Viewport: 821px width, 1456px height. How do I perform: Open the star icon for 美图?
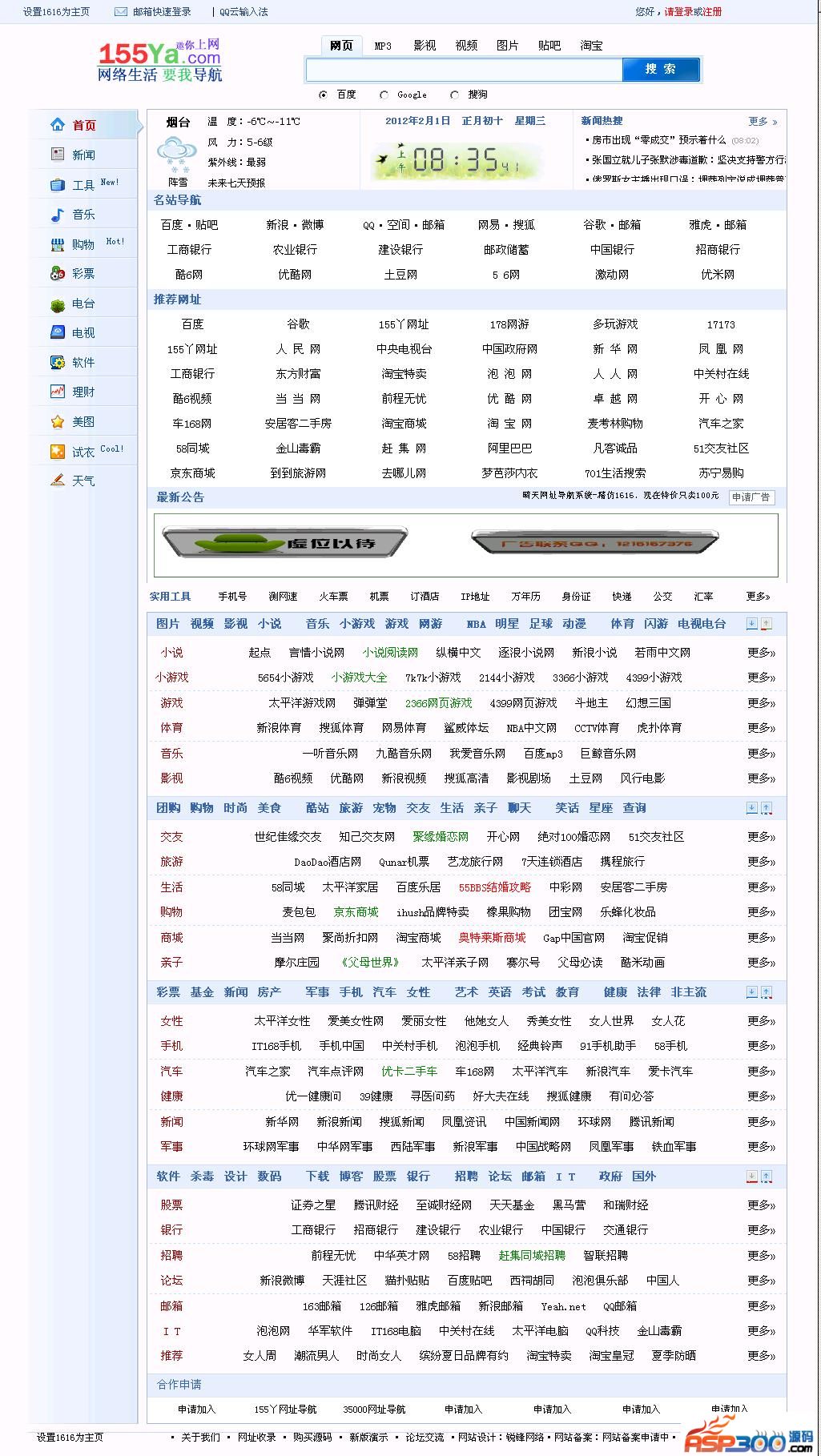pyautogui.click(x=58, y=421)
